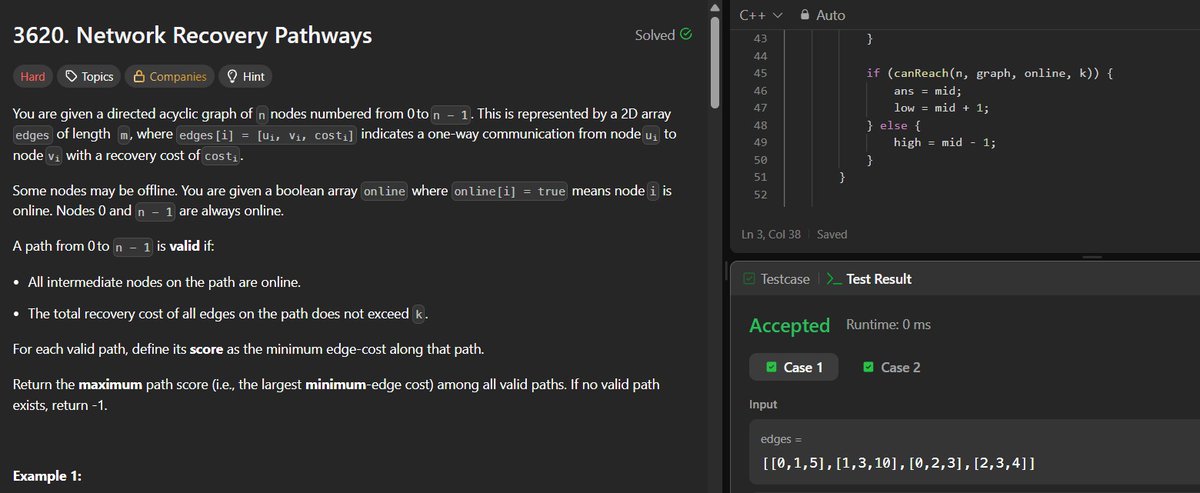This screenshot has height=493, width=1200.
Task: Click the sentence ending with return -1
Action: (336, 394)
